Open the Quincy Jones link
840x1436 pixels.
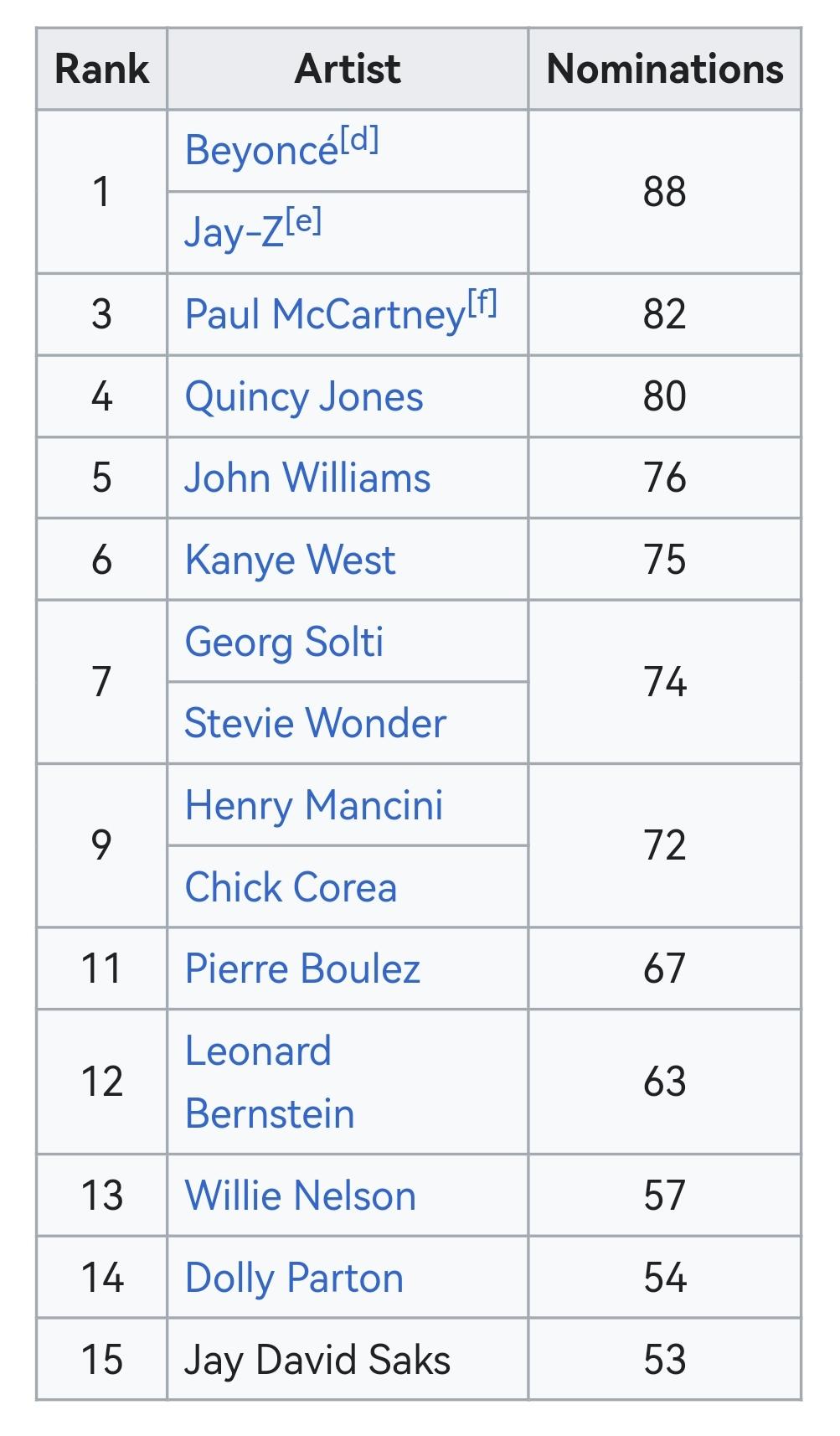[304, 397]
